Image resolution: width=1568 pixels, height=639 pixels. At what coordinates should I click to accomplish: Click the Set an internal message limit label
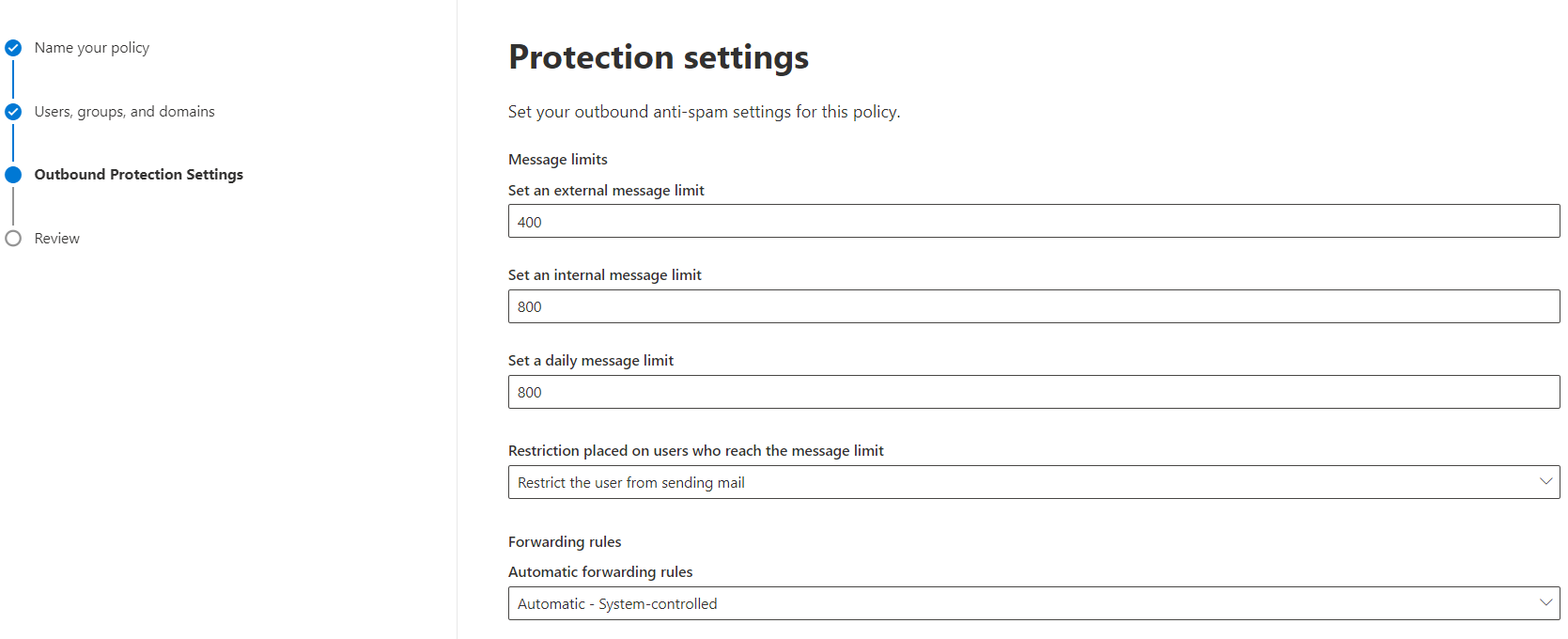click(605, 275)
